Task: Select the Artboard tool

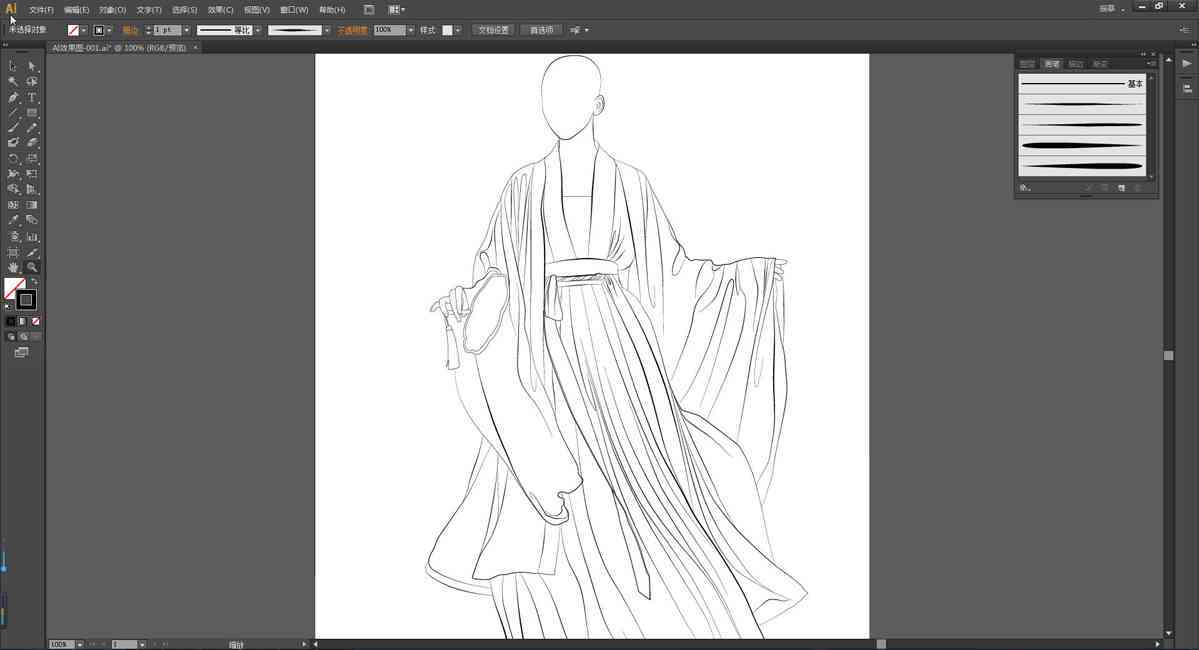Action: point(13,252)
